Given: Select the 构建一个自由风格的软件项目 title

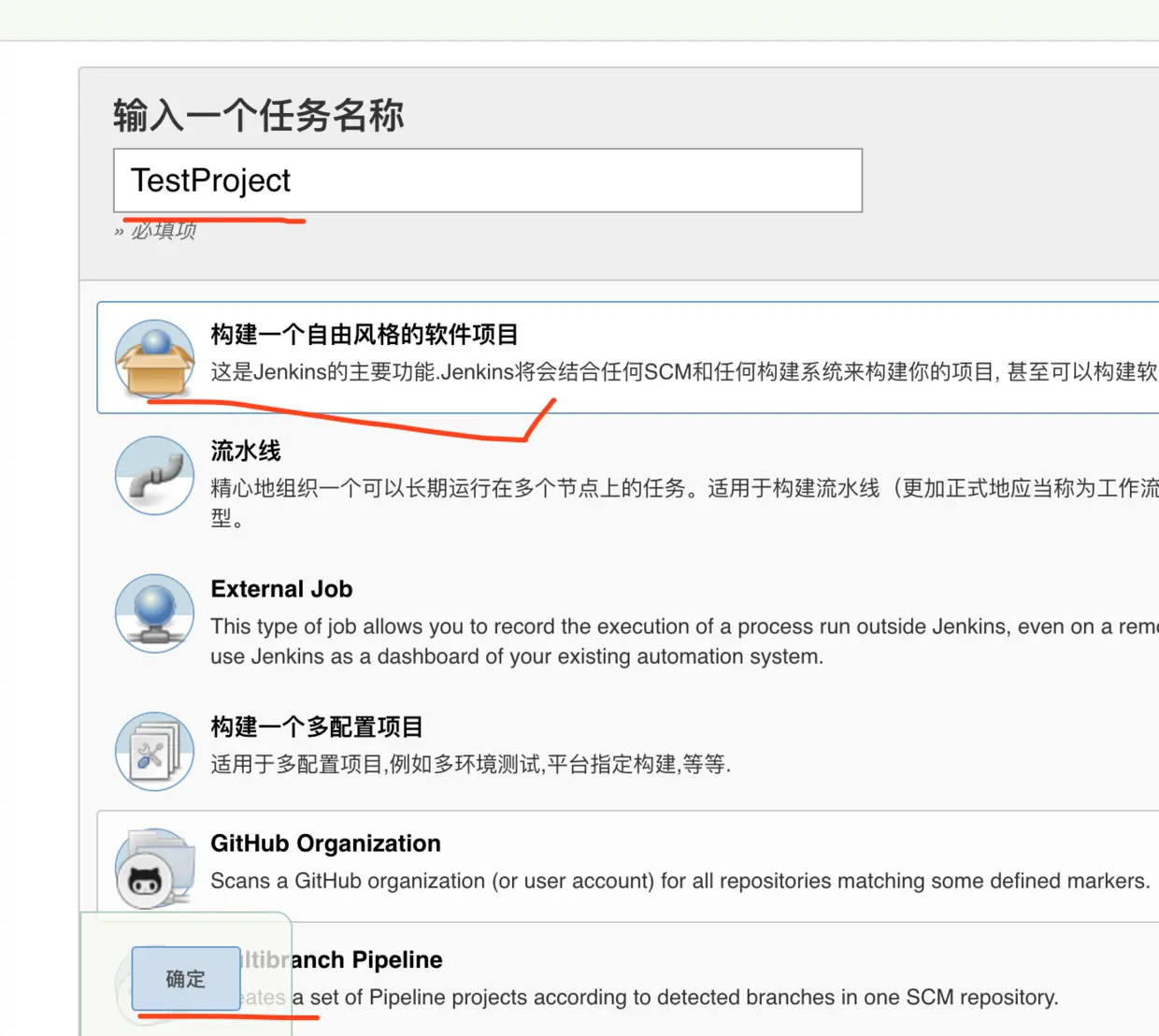Looking at the screenshot, I should (364, 335).
